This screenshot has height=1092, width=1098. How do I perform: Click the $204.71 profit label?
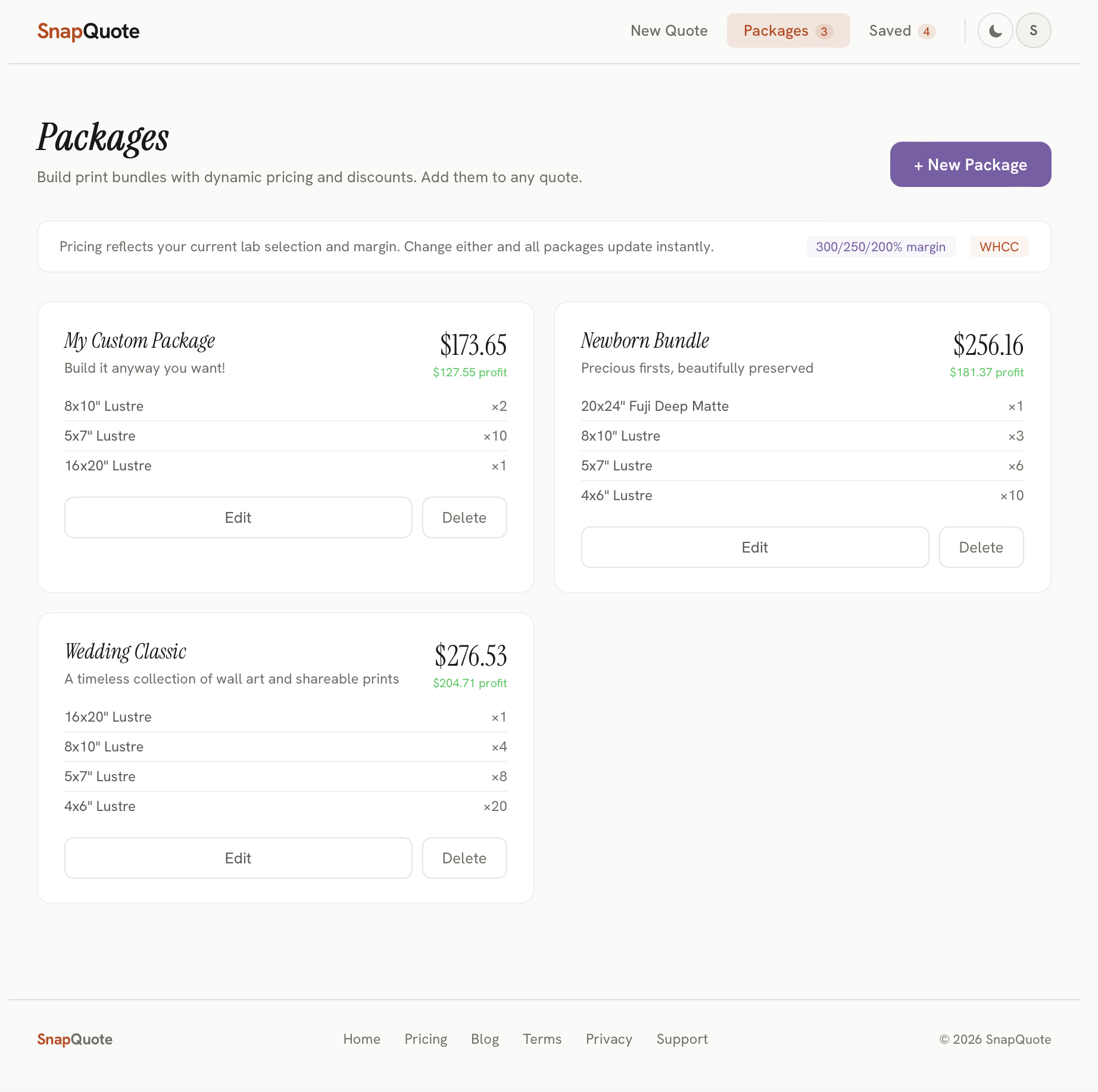click(470, 683)
